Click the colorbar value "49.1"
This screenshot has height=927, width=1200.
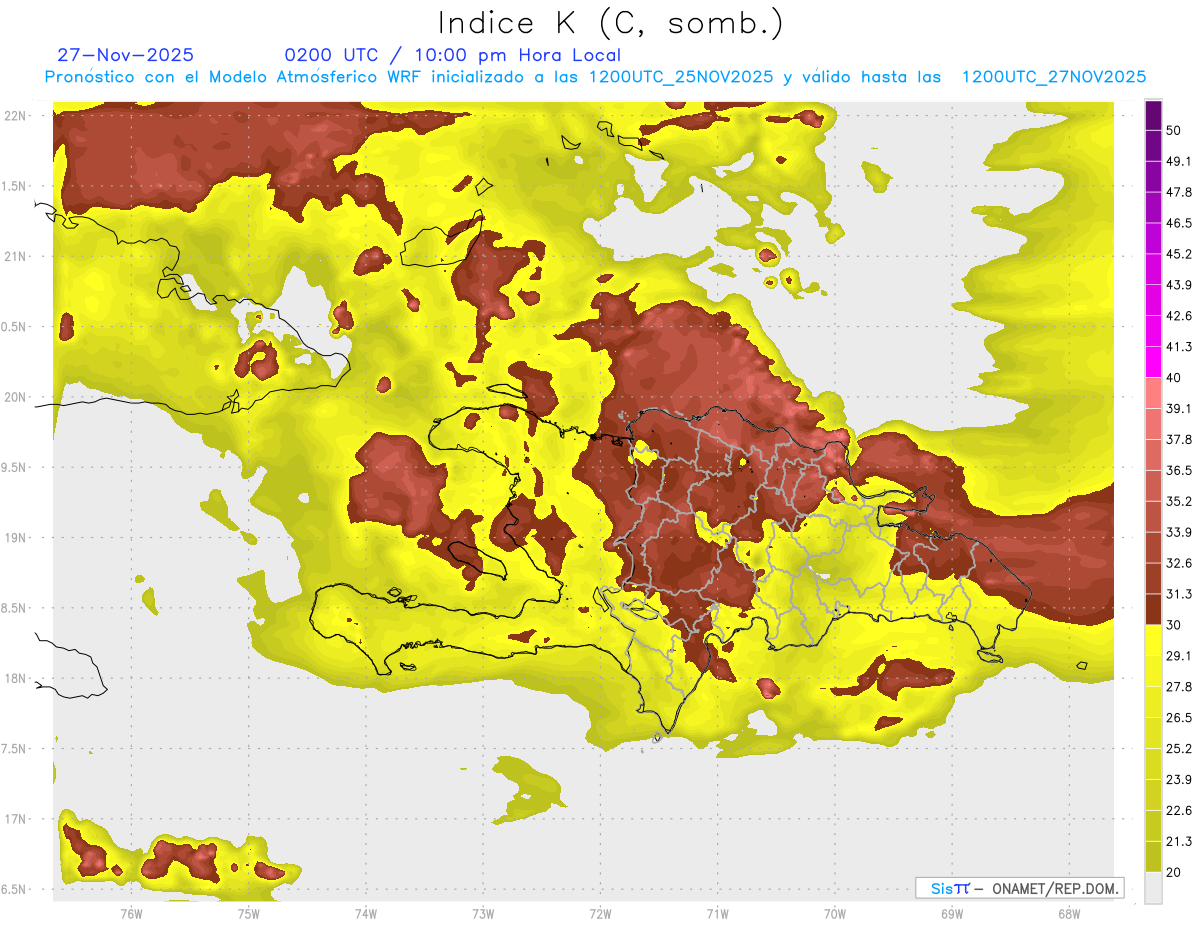(1179, 161)
